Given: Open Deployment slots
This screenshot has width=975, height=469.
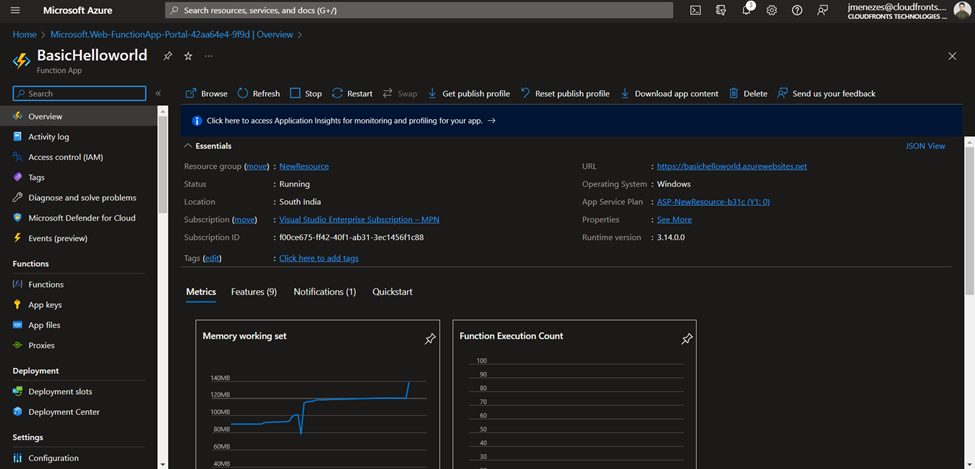Looking at the screenshot, I should [x=78, y=392].
